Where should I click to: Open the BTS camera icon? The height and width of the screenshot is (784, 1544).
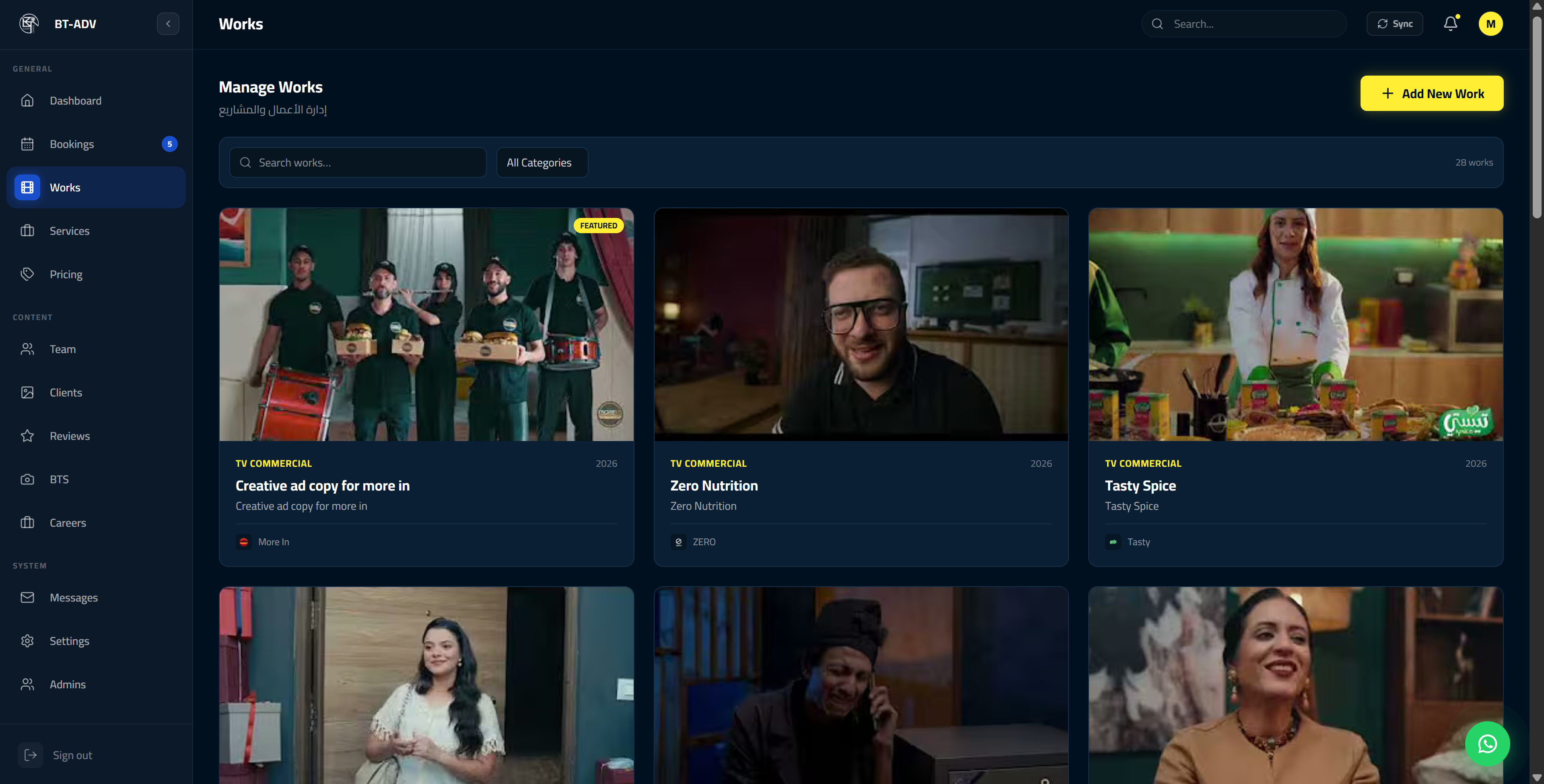[28, 480]
